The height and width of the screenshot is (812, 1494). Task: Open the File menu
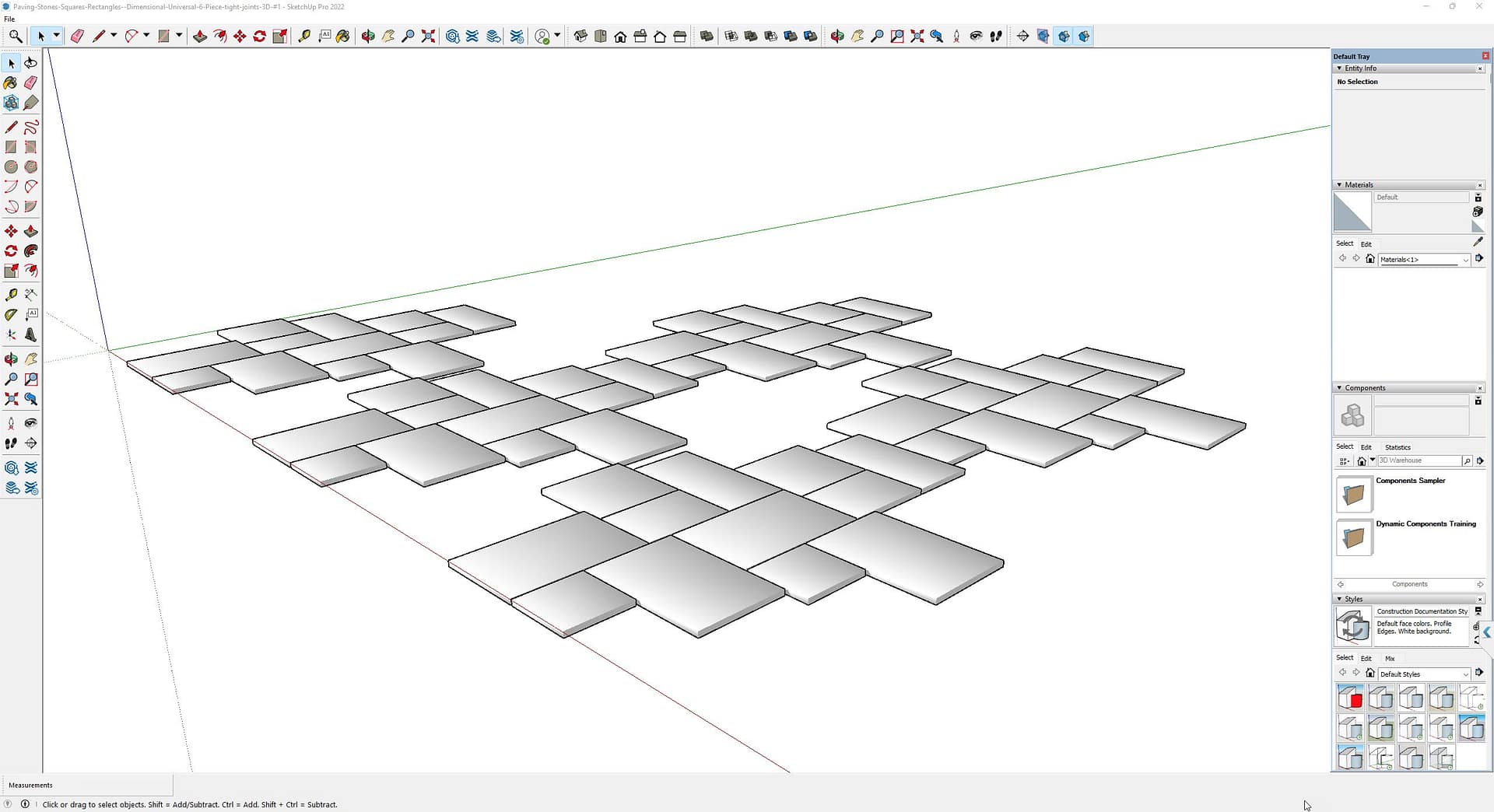[x=9, y=19]
